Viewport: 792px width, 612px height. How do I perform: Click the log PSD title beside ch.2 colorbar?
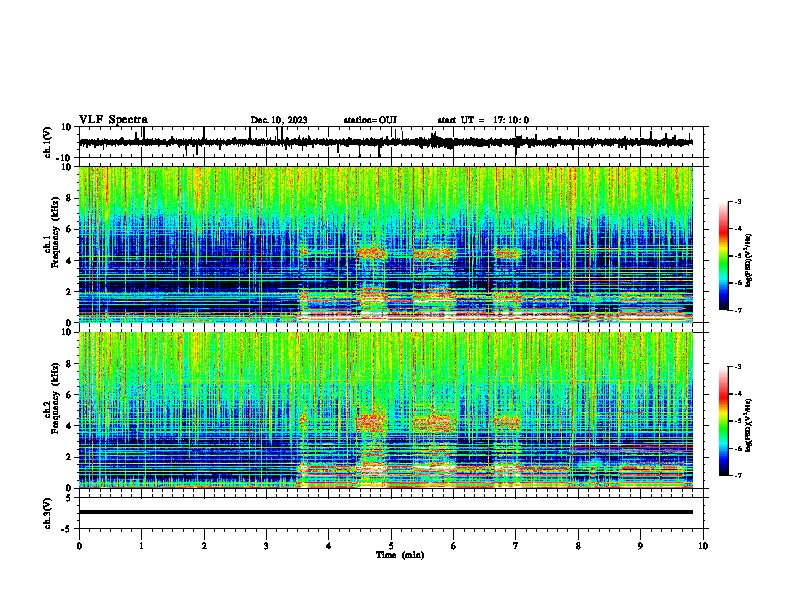[x=748, y=425]
